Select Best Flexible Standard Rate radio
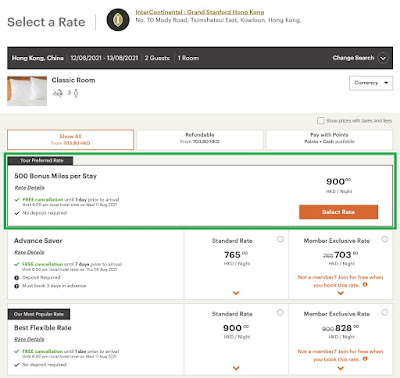 click(280, 312)
